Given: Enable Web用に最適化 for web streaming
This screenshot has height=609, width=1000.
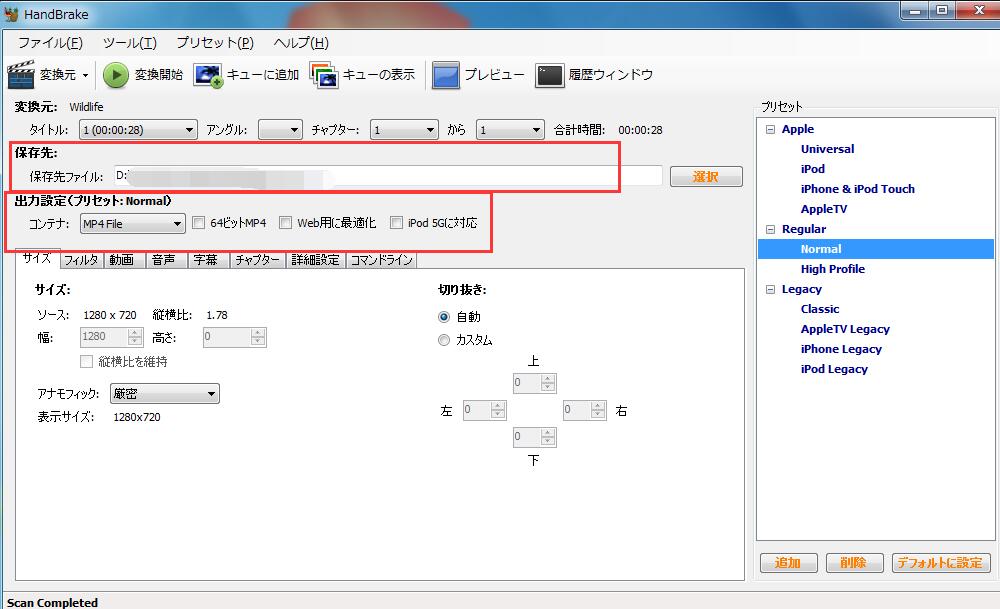Looking at the screenshot, I should pos(285,222).
